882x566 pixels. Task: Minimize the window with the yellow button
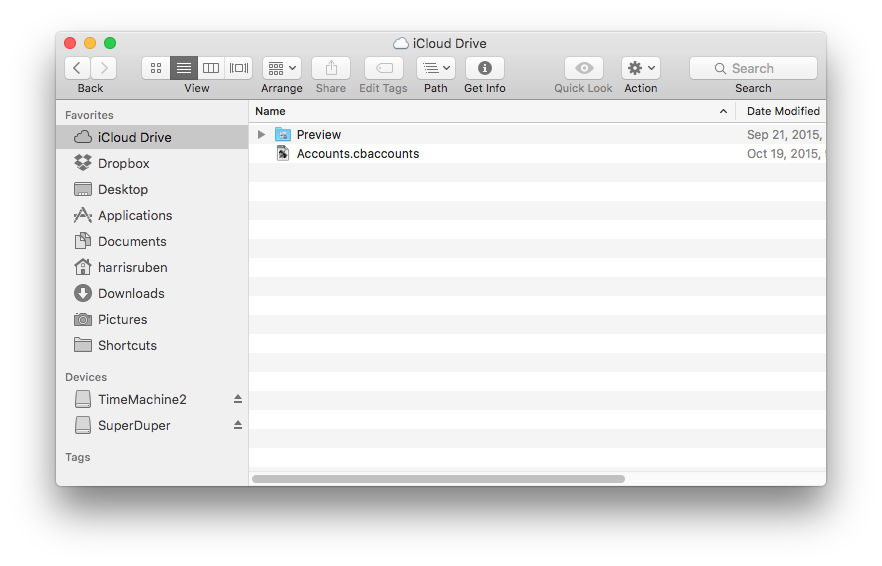90,43
